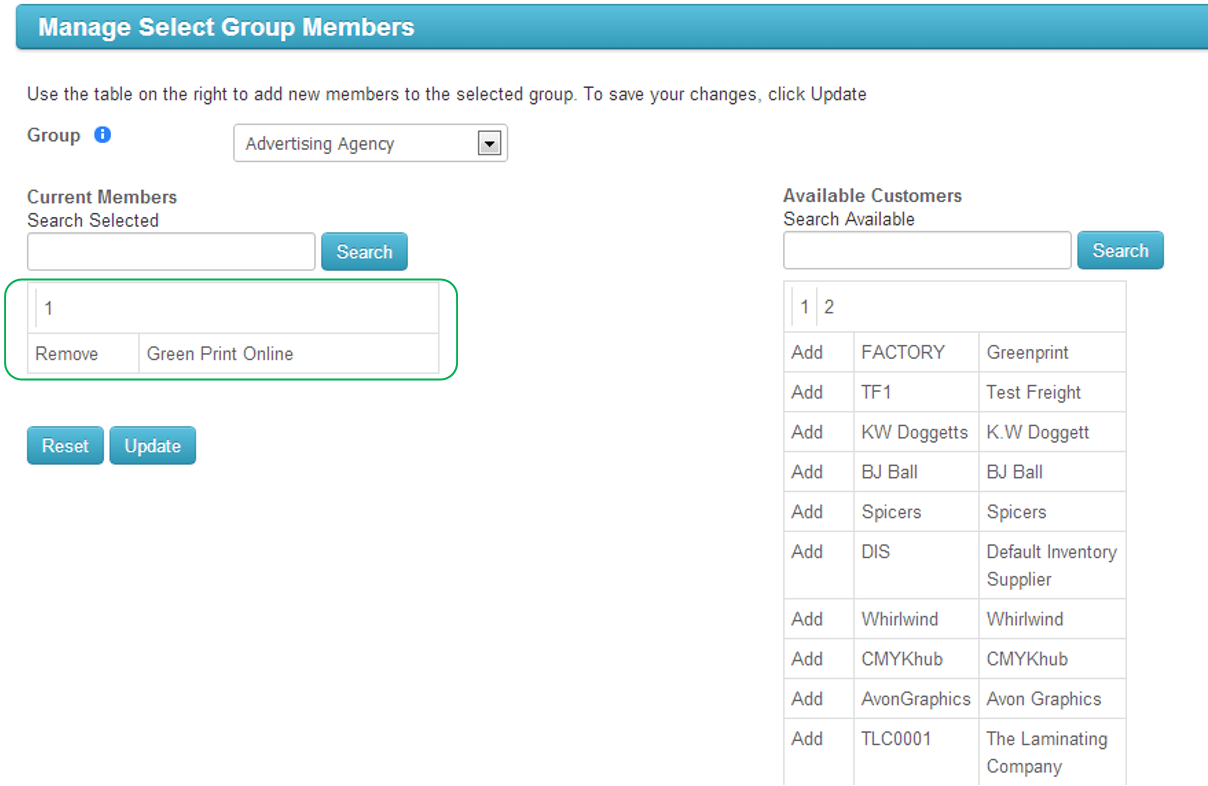Image resolution: width=1208 pixels, height=786 pixels.
Task: Add KW Doggetts customer to group
Action: tap(807, 432)
